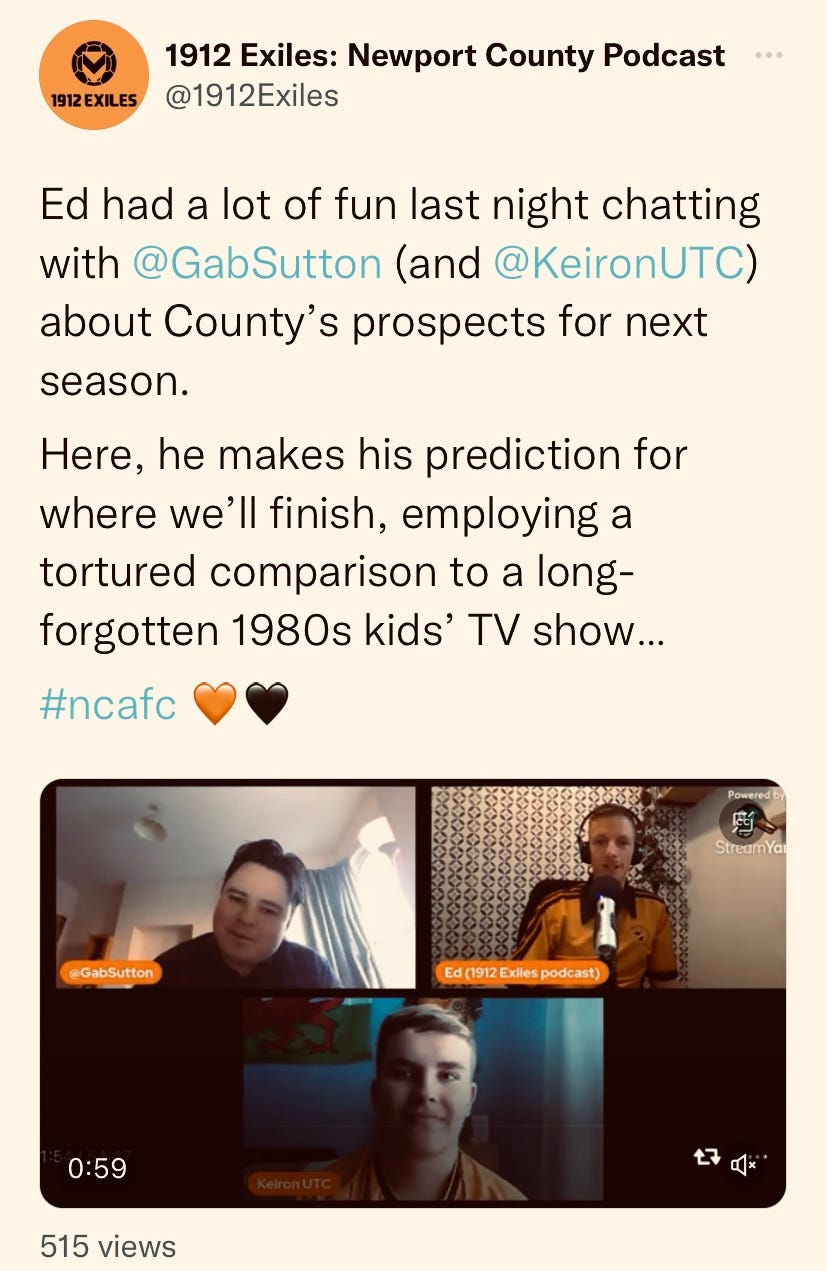827x1271 pixels.
Task: Open the #ncafc hashtag
Action: pyautogui.click(x=108, y=704)
